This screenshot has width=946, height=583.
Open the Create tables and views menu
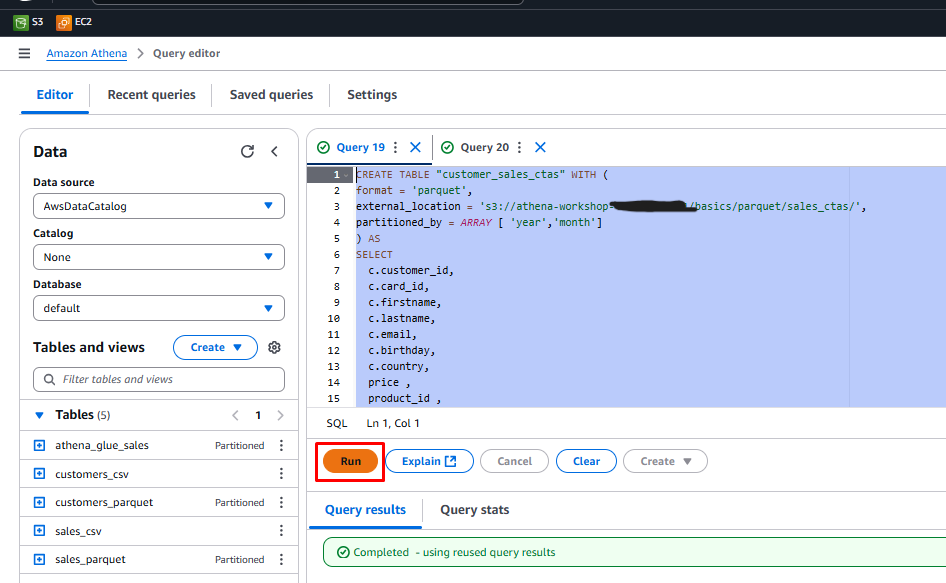215,348
